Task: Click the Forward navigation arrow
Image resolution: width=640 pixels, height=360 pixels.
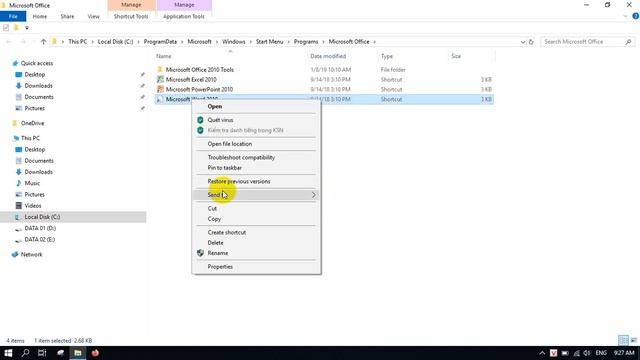Action: click(23, 42)
